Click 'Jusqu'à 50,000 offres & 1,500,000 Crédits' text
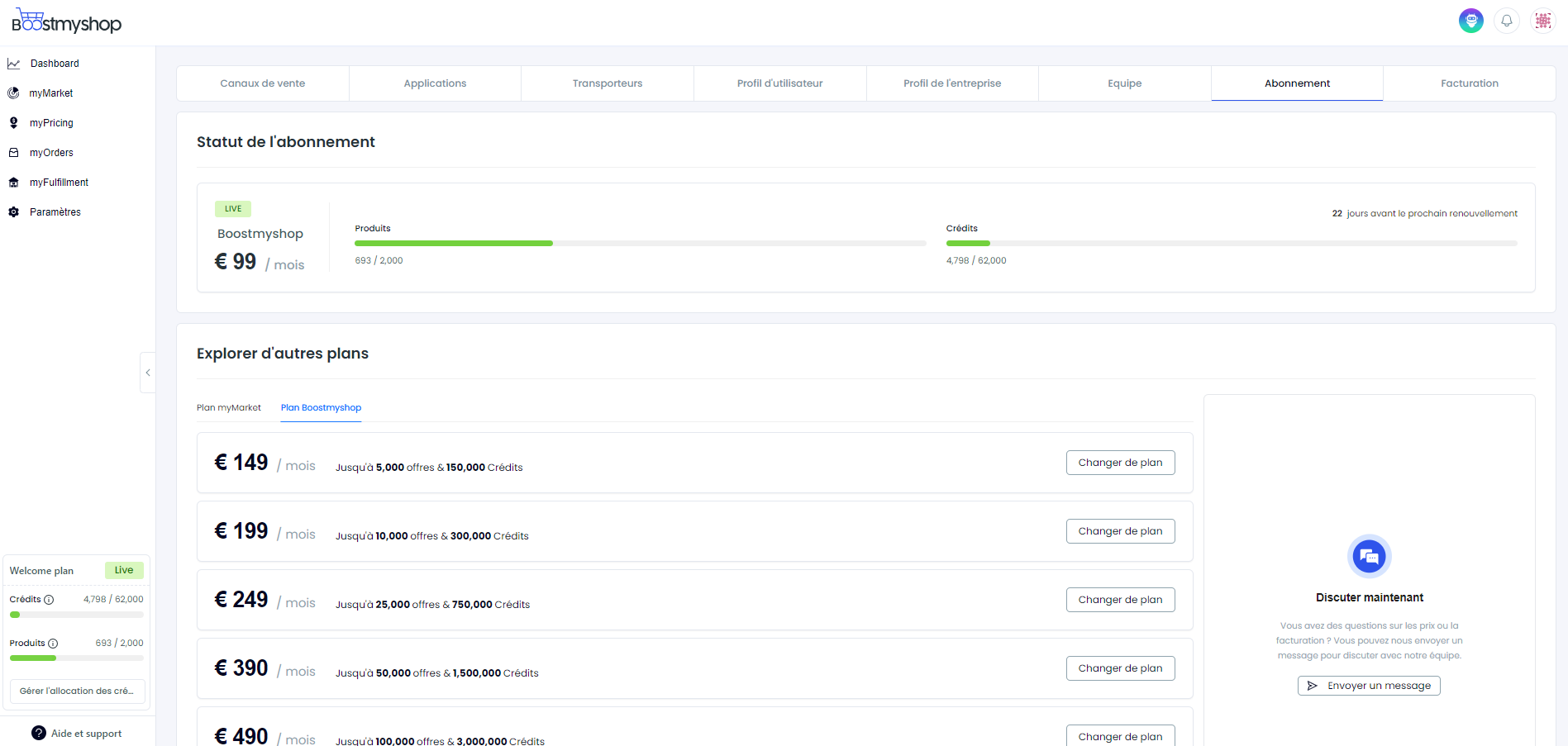Image resolution: width=1568 pixels, height=746 pixels. click(437, 673)
